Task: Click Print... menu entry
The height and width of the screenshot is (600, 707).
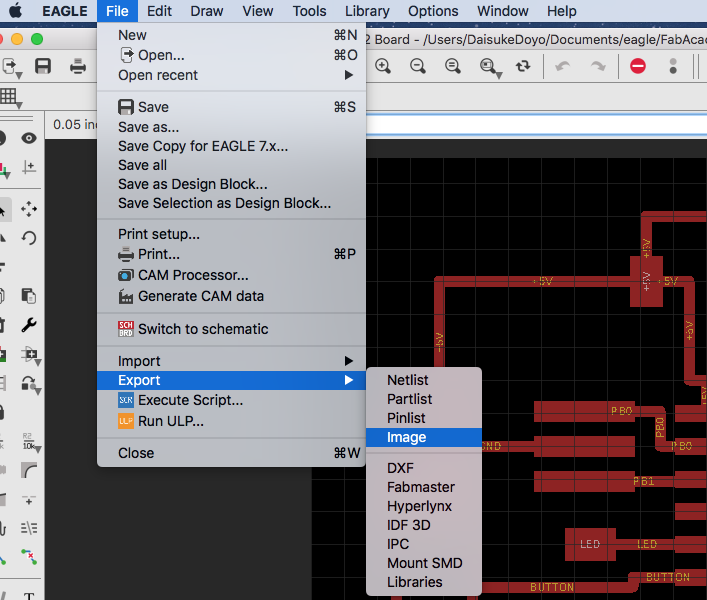Action: click(x=231, y=254)
